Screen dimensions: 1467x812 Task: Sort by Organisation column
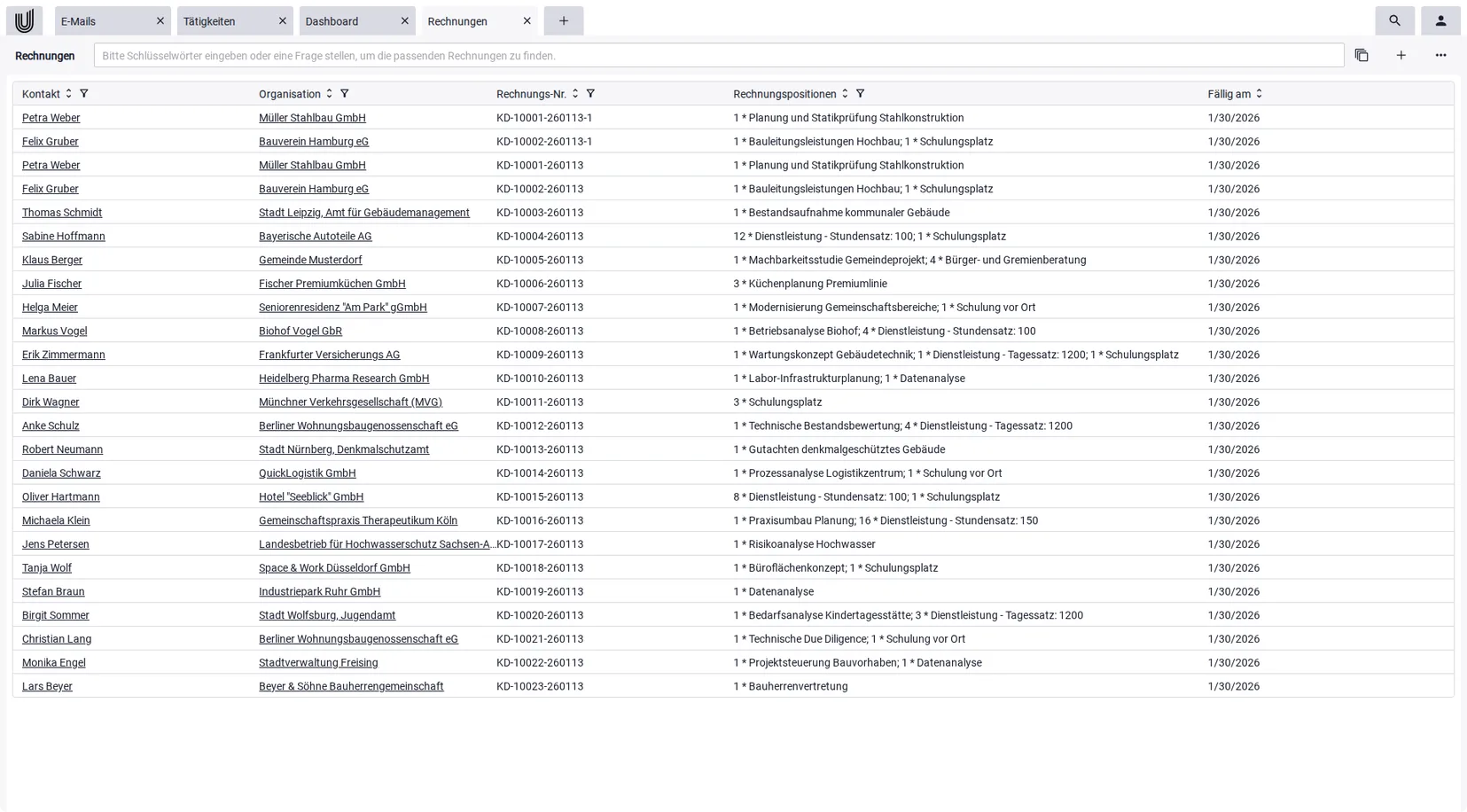pos(329,93)
